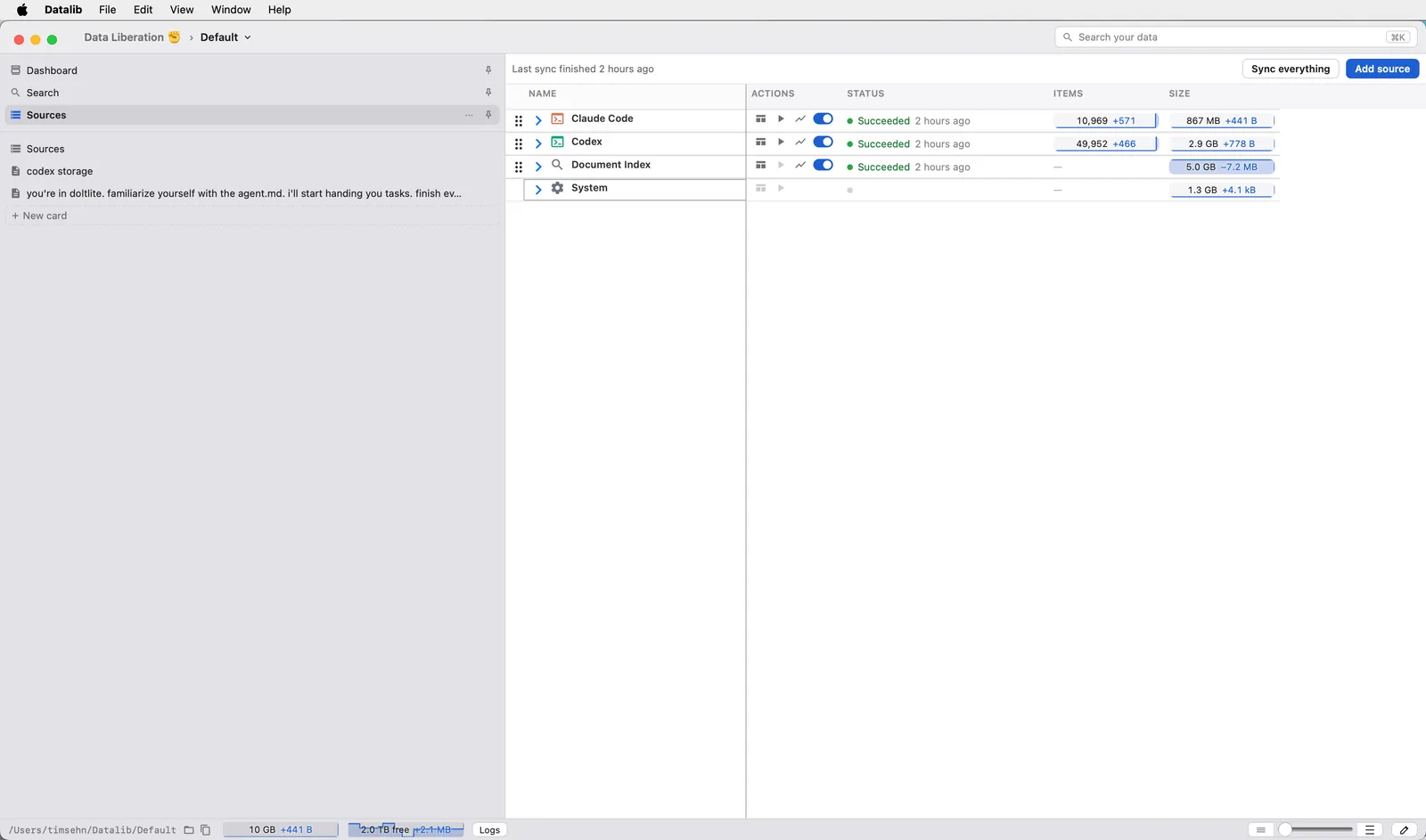The image size is (1426, 840).
Task: Click the pin icon next to Dashboard
Action: tap(488, 70)
